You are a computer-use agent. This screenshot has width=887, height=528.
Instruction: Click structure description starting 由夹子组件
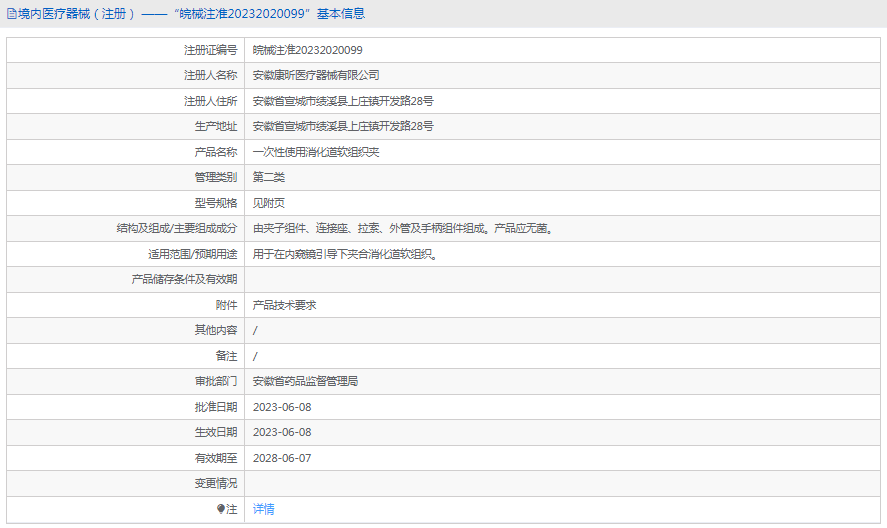pos(403,228)
